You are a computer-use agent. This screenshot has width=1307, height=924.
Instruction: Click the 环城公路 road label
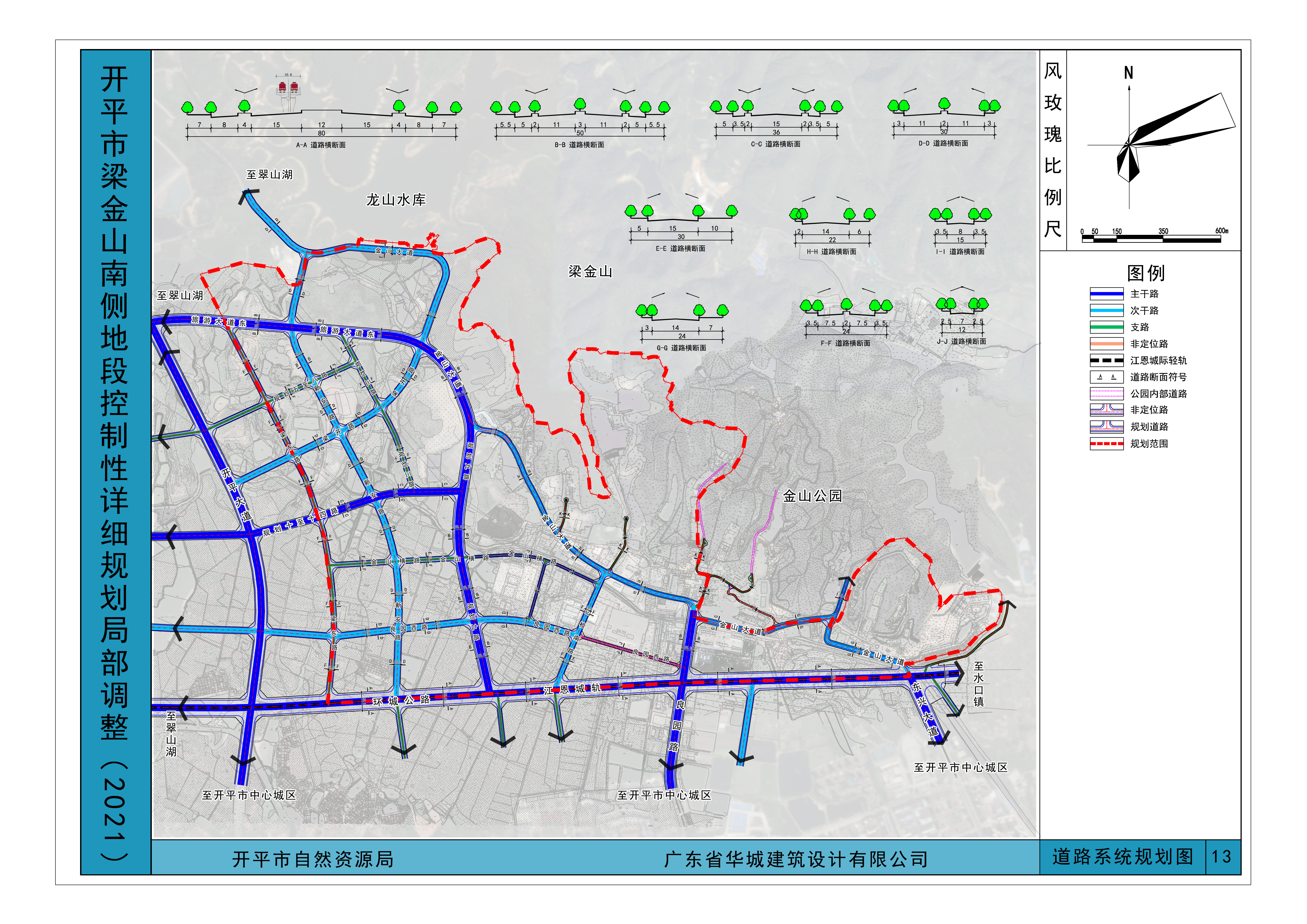pos(401,701)
